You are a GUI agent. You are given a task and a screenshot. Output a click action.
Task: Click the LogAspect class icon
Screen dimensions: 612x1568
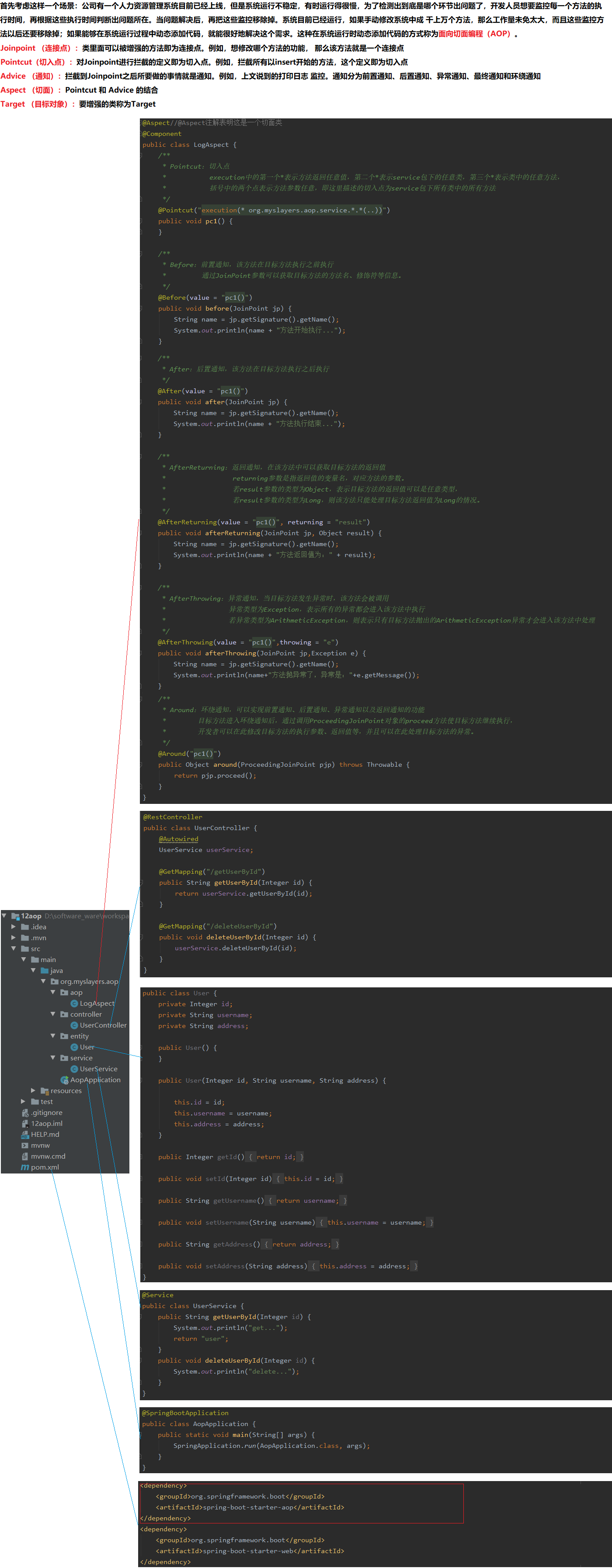74,1003
